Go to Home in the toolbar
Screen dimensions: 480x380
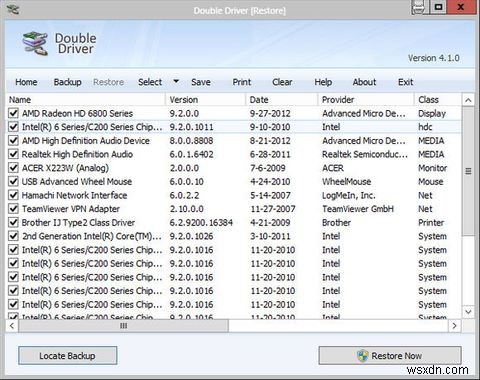pyautogui.click(x=26, y=82)
